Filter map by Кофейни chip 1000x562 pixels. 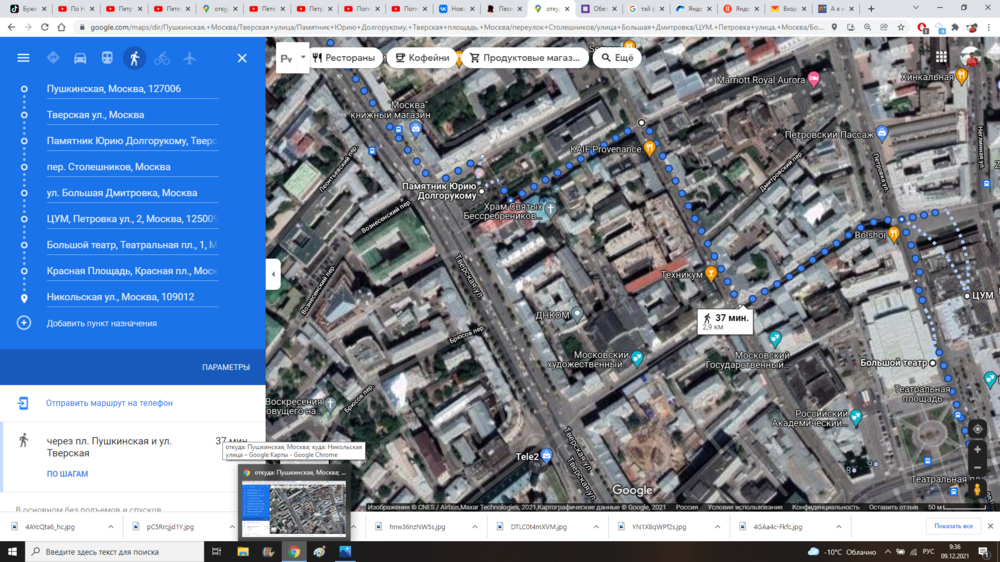(422, 58)
